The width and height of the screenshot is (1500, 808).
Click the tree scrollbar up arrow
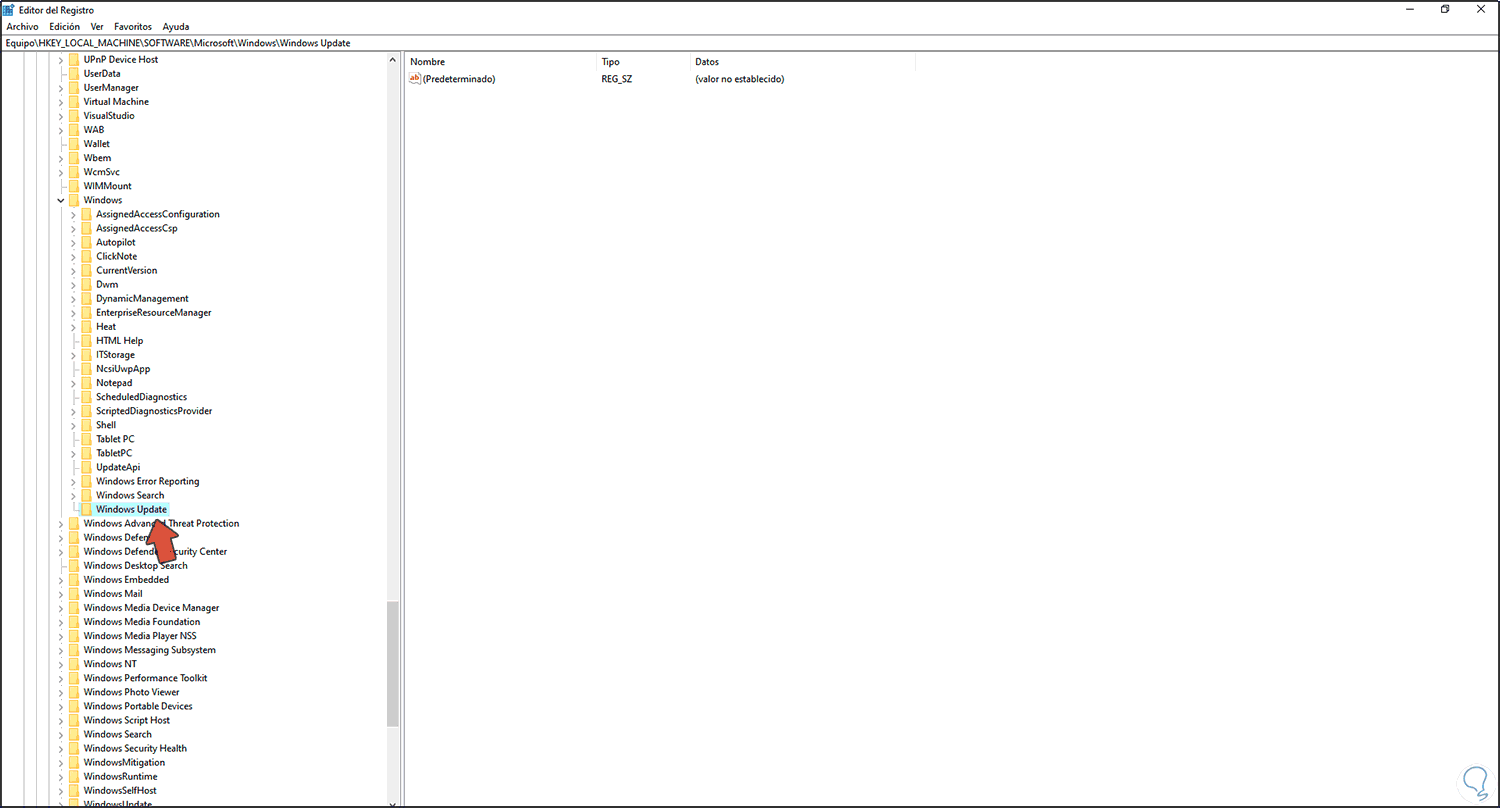(393, 60)
